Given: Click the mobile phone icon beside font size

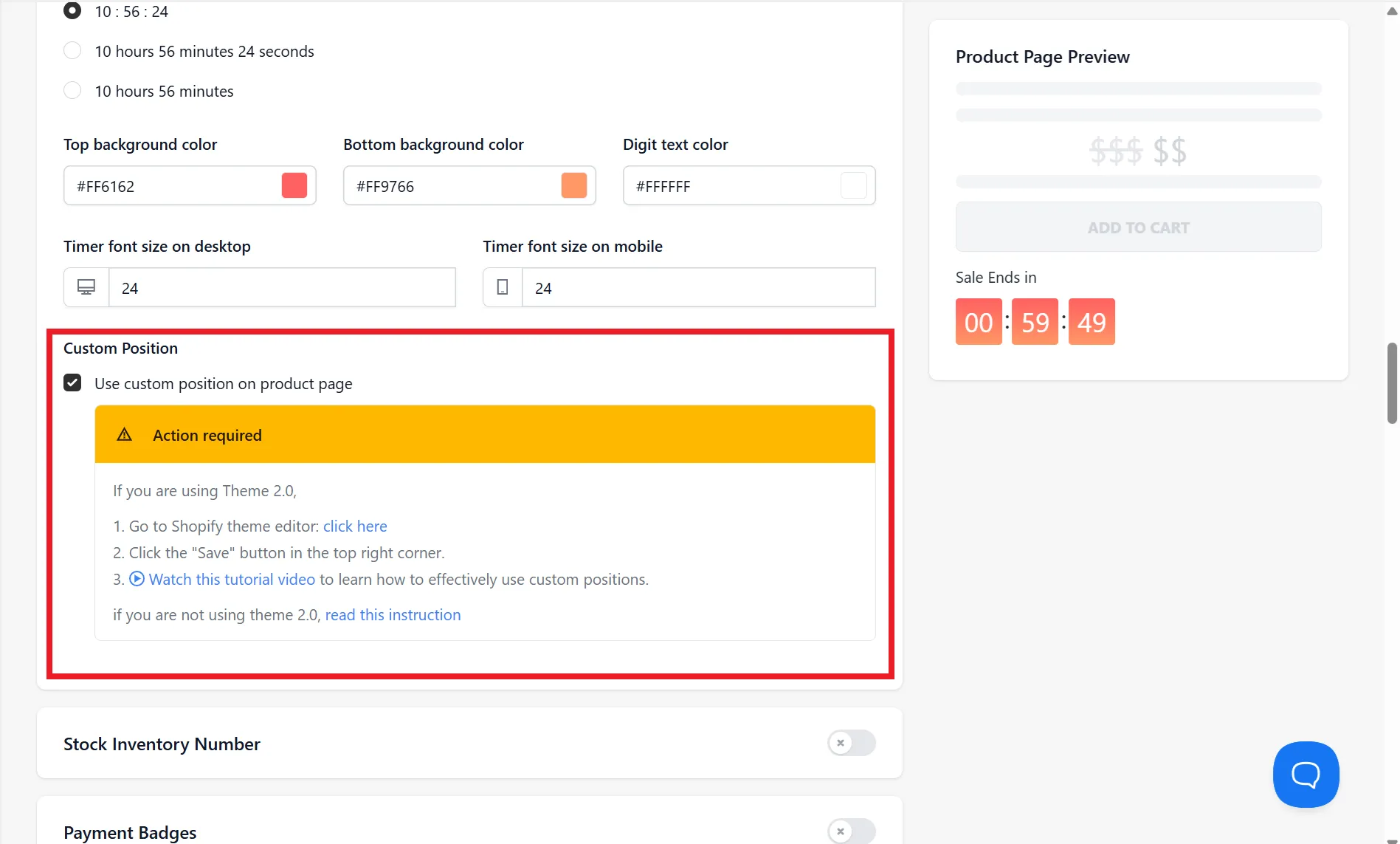Looking at the screenshot, I should click(x=503, y=287).
